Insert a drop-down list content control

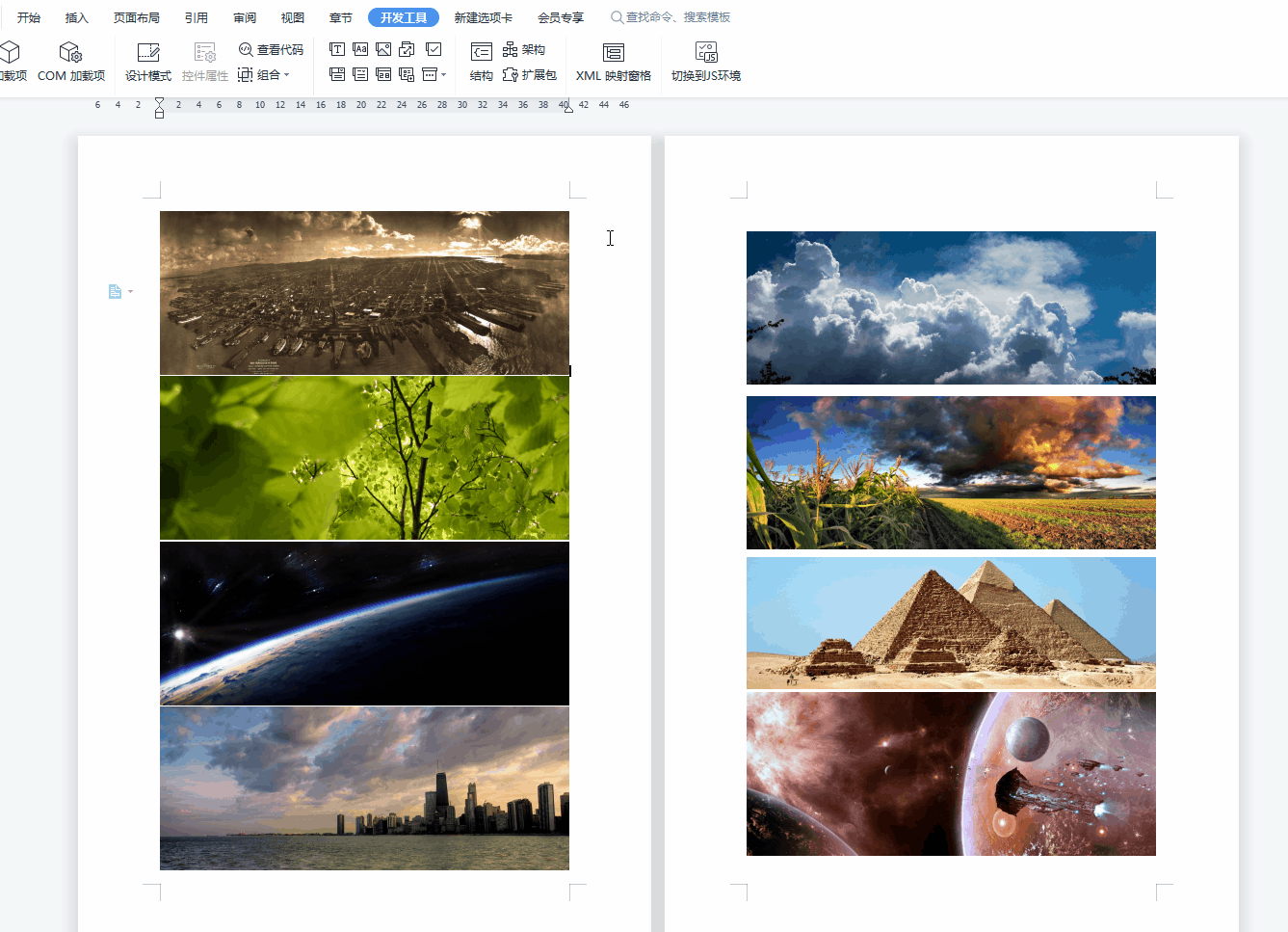pos(360,74)
